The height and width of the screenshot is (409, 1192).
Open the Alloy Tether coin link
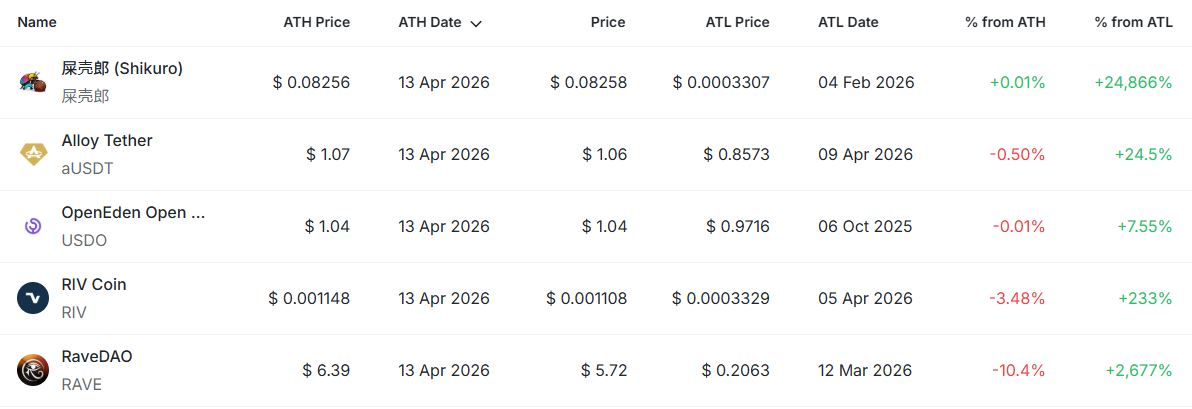(107, 141)
